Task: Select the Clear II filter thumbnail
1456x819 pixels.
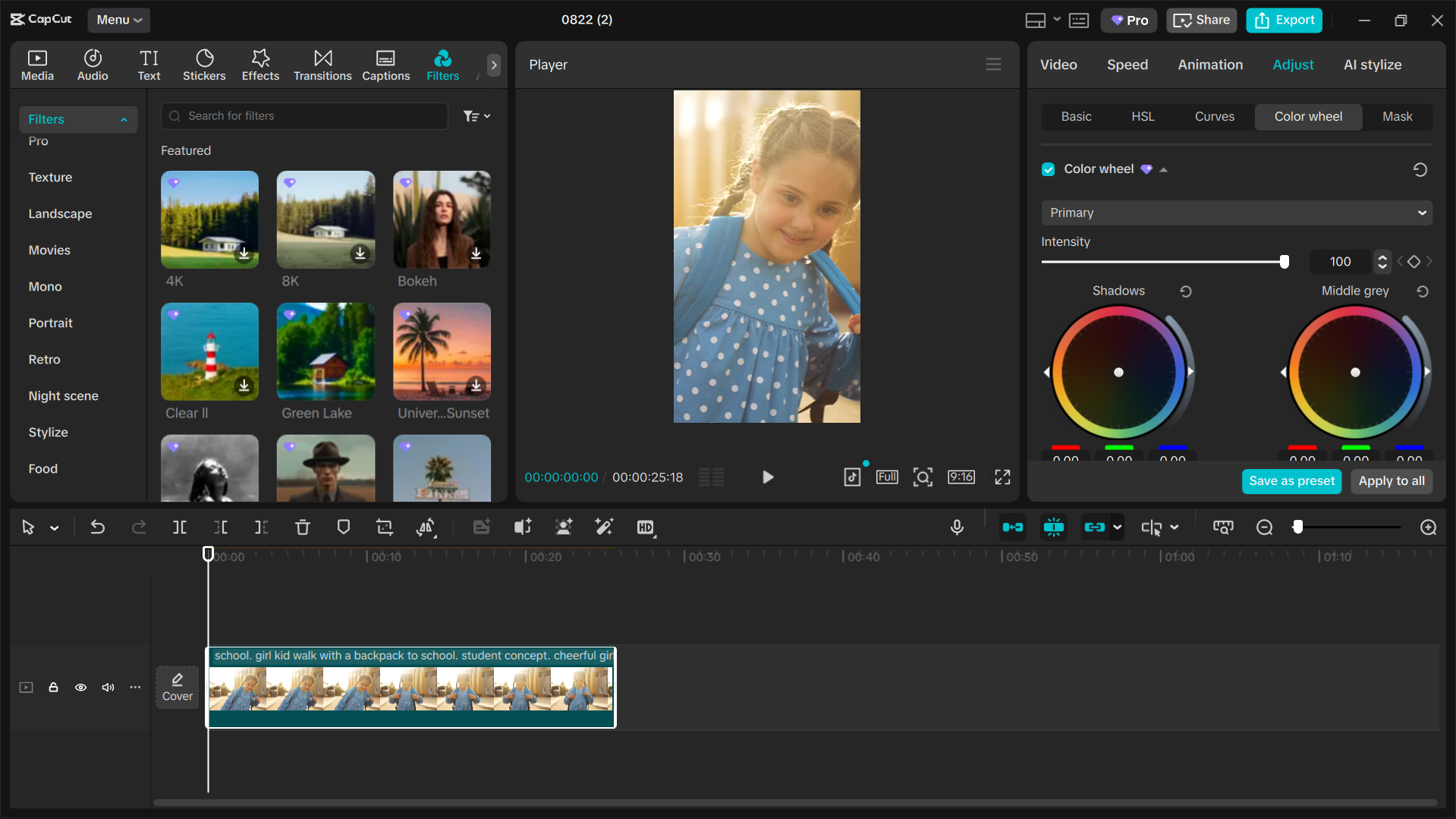Action: point(209,351)
